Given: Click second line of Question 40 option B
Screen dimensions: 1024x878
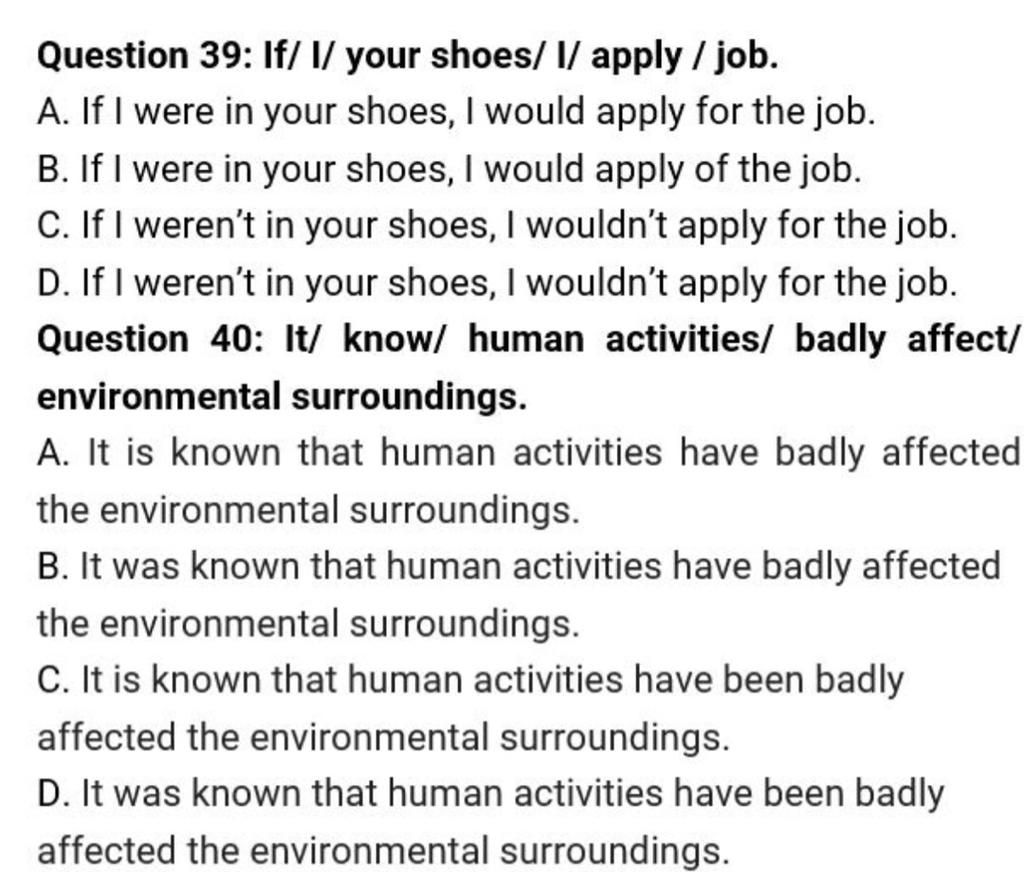Looking at the screenshot, I should 309,624.
